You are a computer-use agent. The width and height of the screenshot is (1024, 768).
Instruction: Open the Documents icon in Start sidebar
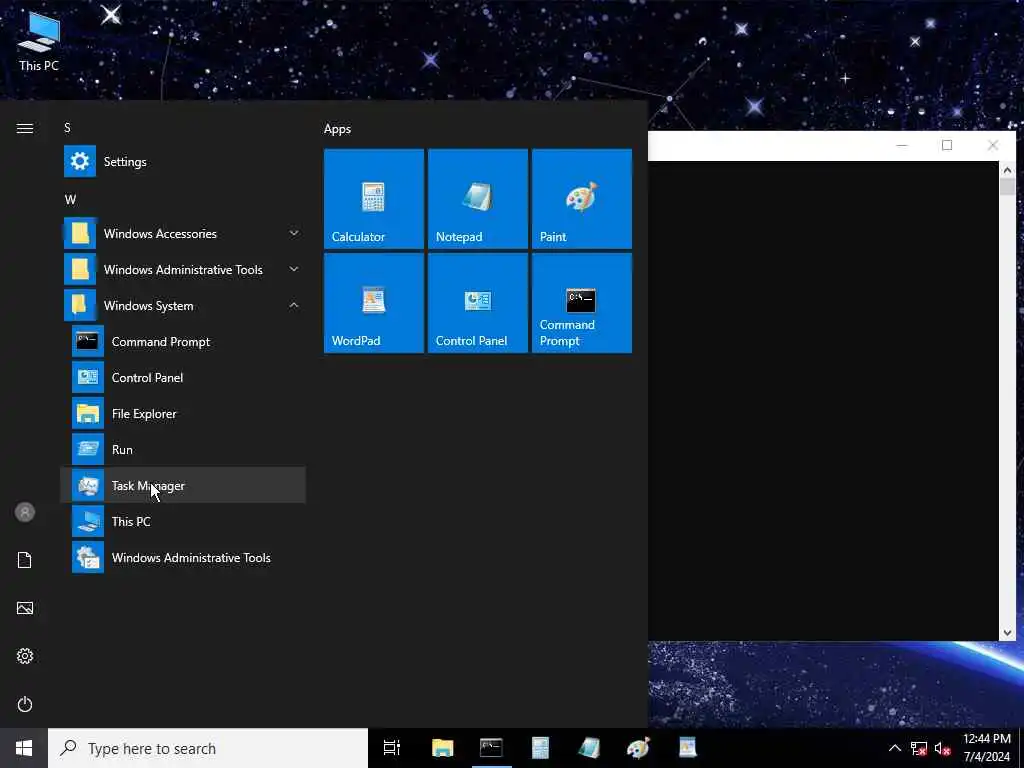coord(25,560)
